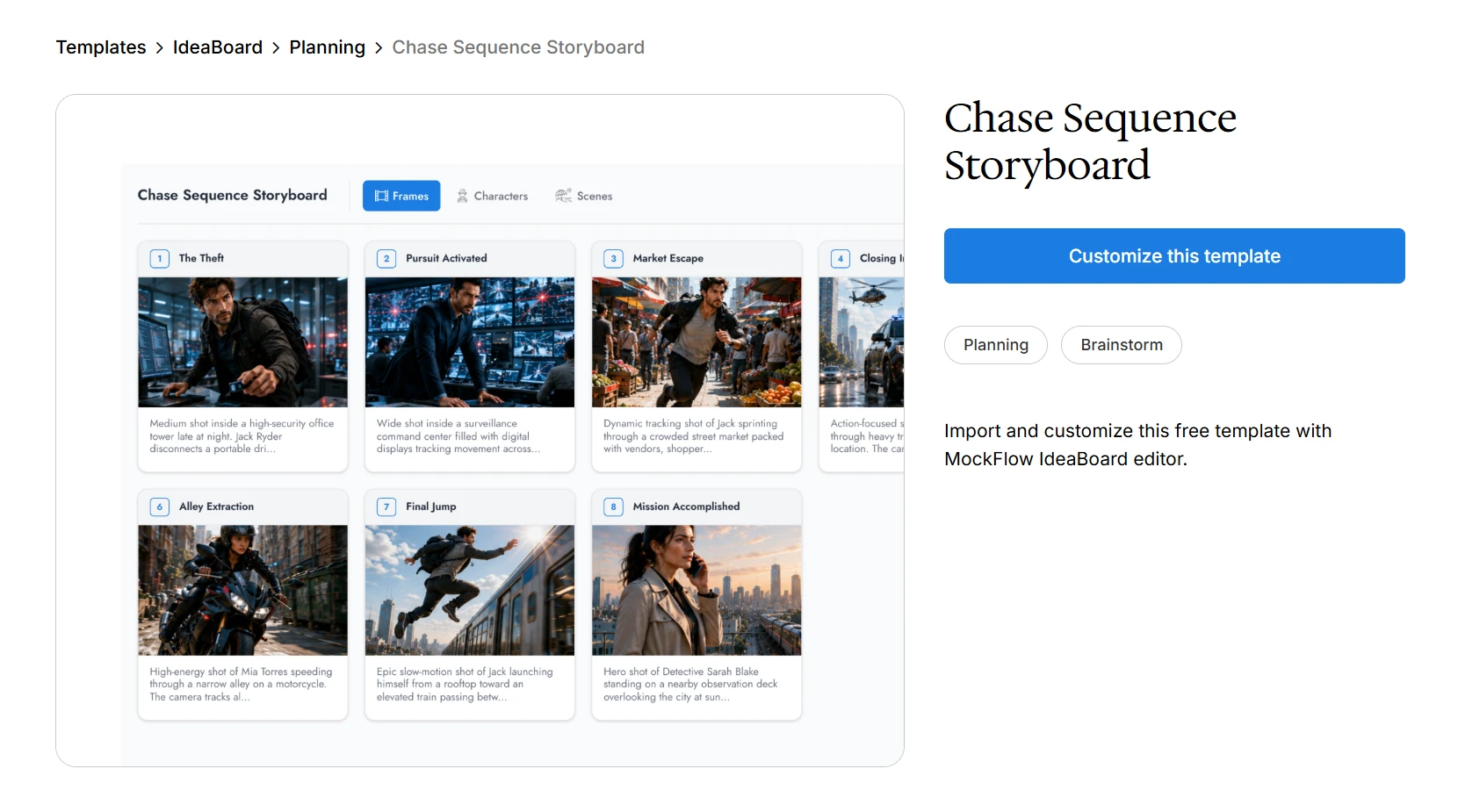This screenshot has width=1458, height=812.
Task: Click the Customize this template button
Action: [1174, 256]
